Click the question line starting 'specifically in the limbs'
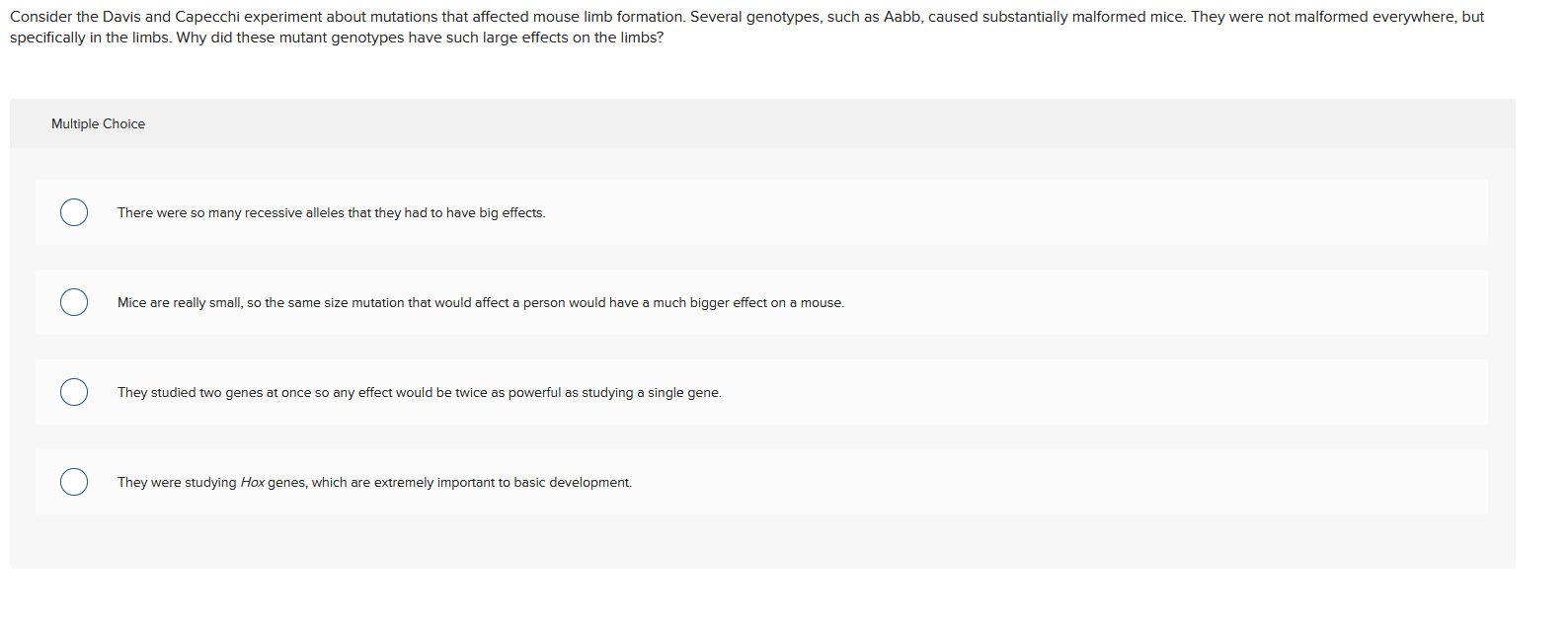 (337, 38)
